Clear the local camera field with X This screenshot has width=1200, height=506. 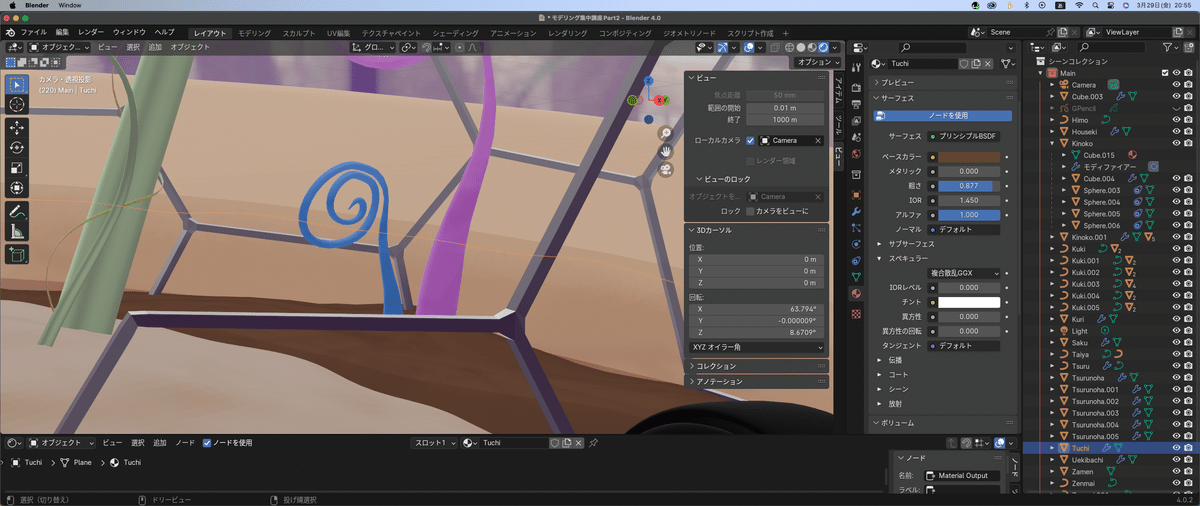818,141
